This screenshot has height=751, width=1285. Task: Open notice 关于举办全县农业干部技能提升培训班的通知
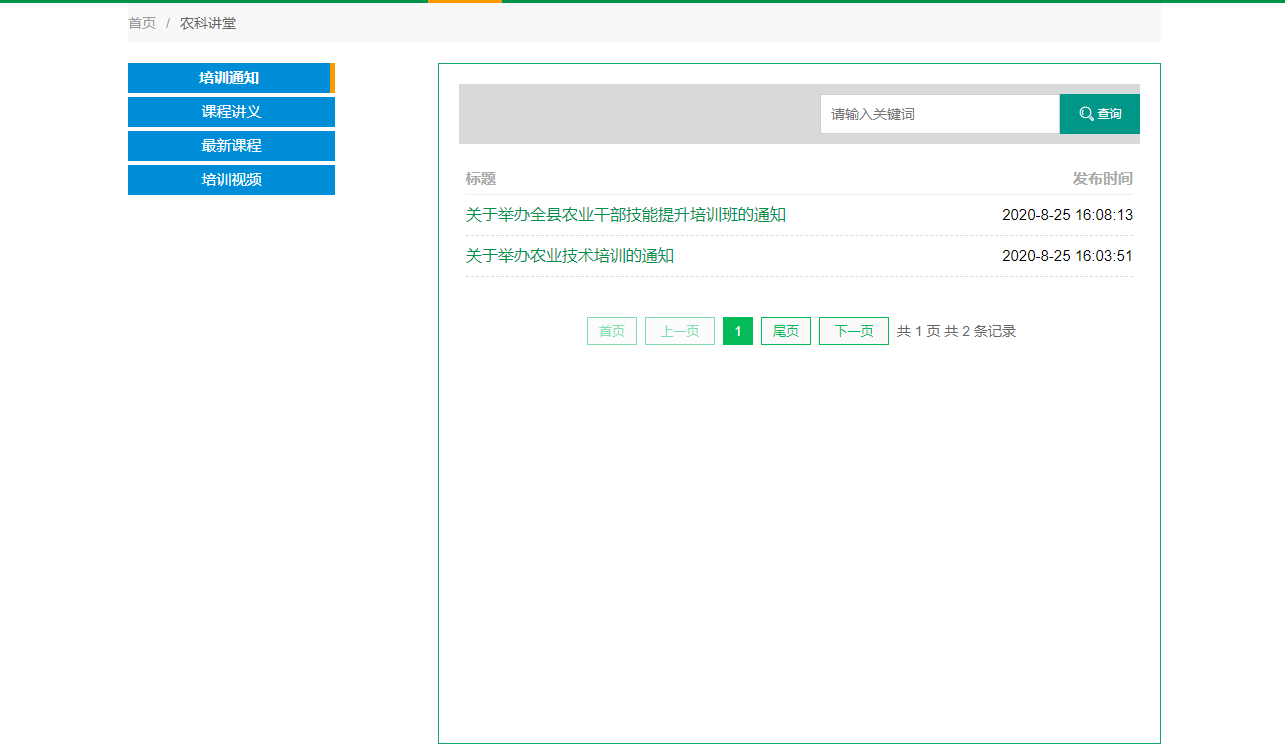625,215
